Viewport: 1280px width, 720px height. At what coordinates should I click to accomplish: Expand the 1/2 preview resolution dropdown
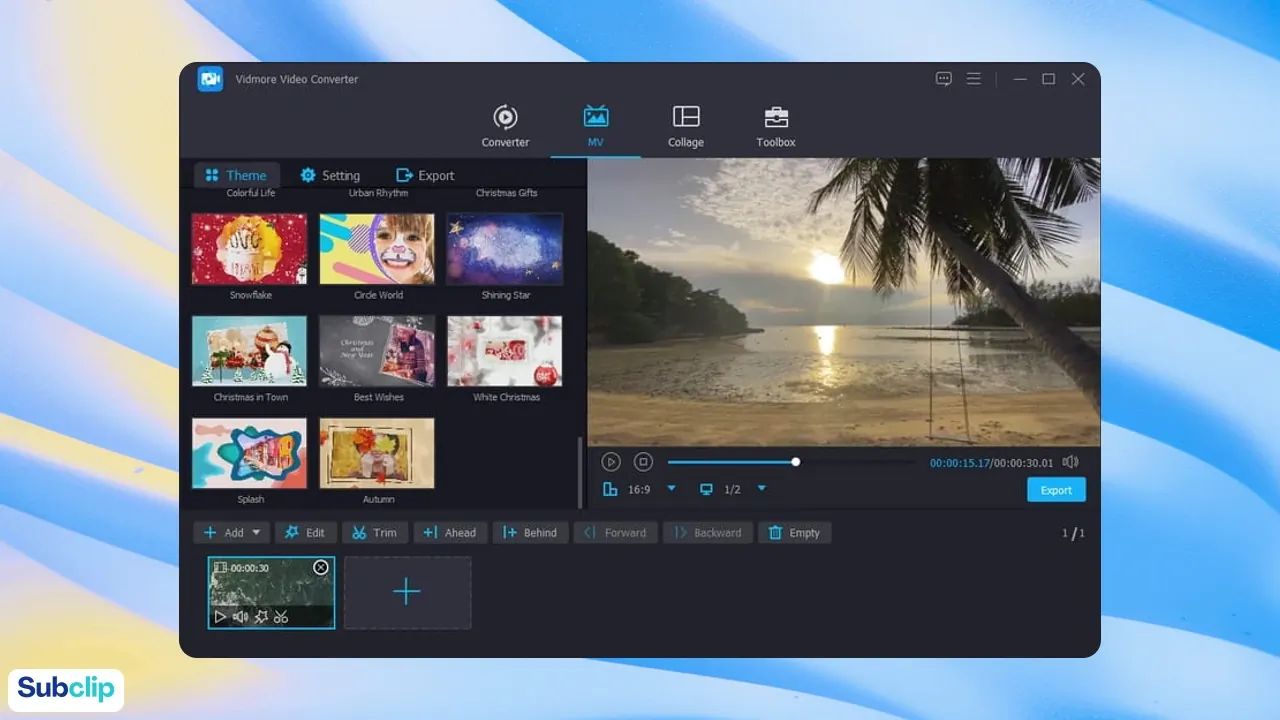pyautogui.click(x=761, y=489)
